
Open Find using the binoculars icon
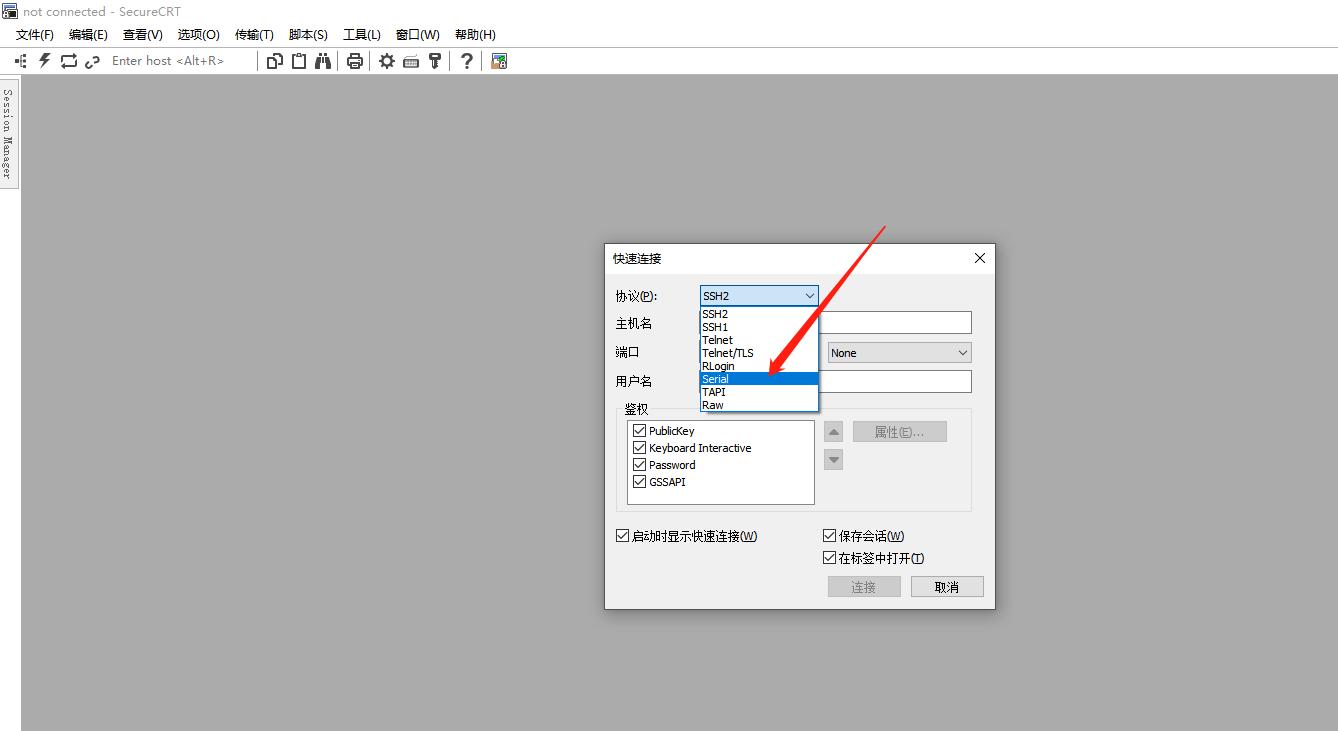click(x=323, y=60)
